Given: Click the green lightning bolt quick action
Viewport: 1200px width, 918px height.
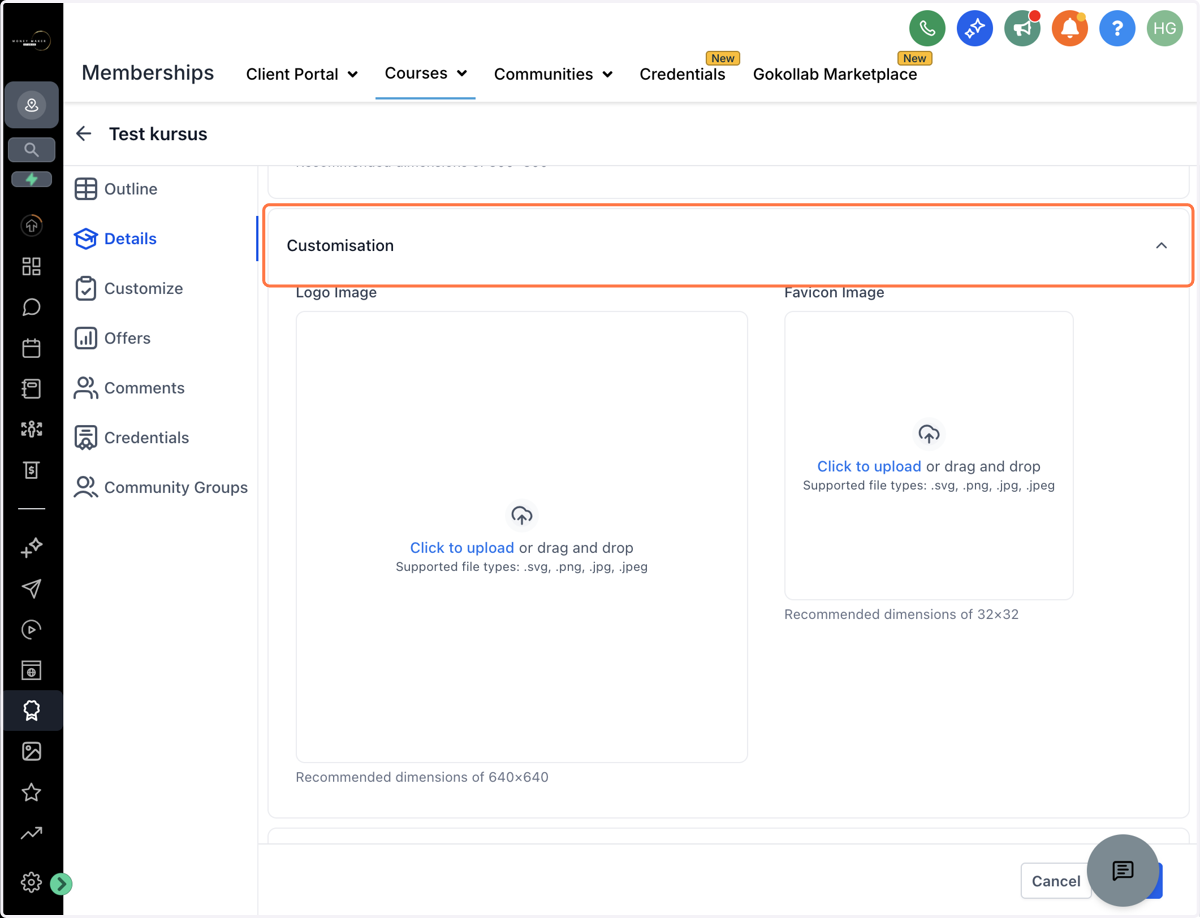Looking at the screenshot, I should (x=31, y=180).
